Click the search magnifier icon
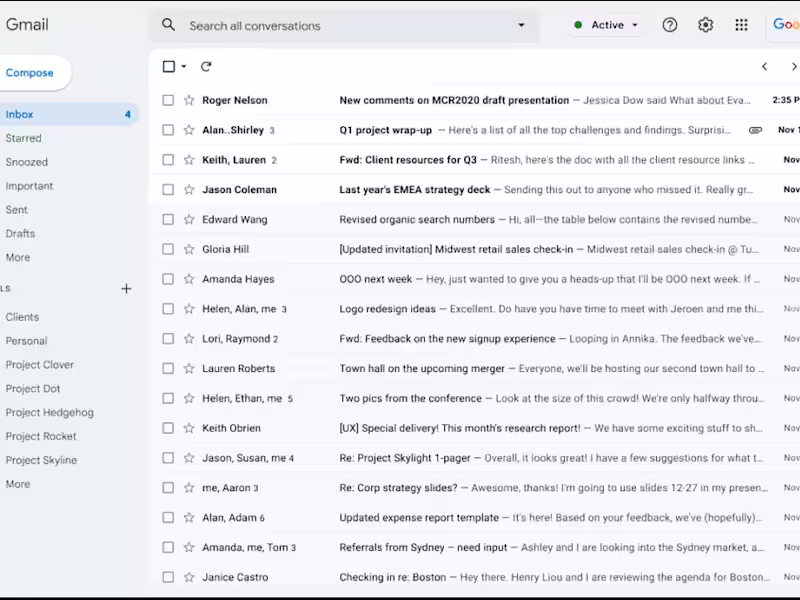 point(168,25)
